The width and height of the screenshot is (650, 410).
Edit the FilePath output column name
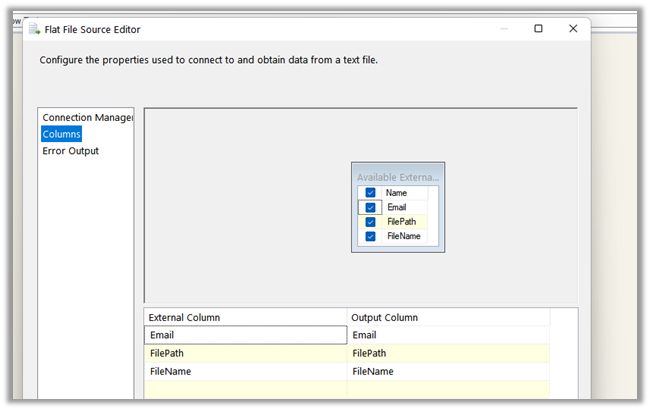(x=447, y=353)
